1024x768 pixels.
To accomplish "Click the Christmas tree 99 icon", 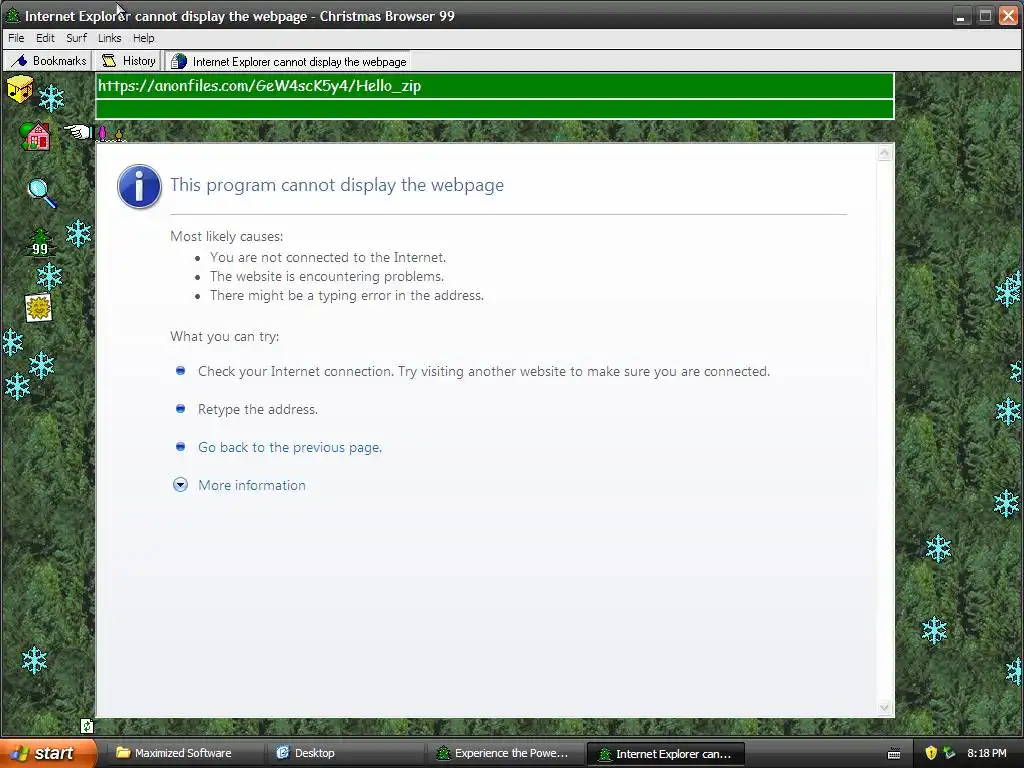I will tap(40, 242).
